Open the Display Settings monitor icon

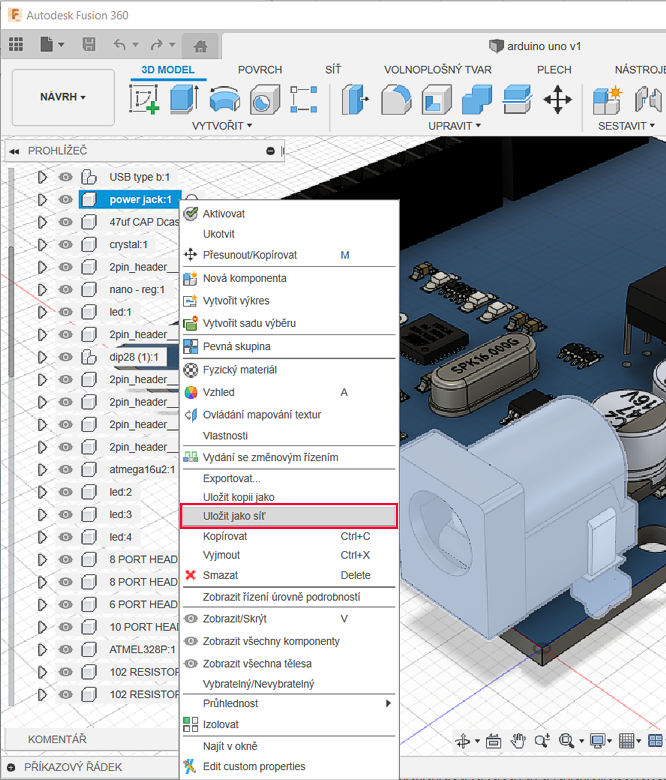597,741
